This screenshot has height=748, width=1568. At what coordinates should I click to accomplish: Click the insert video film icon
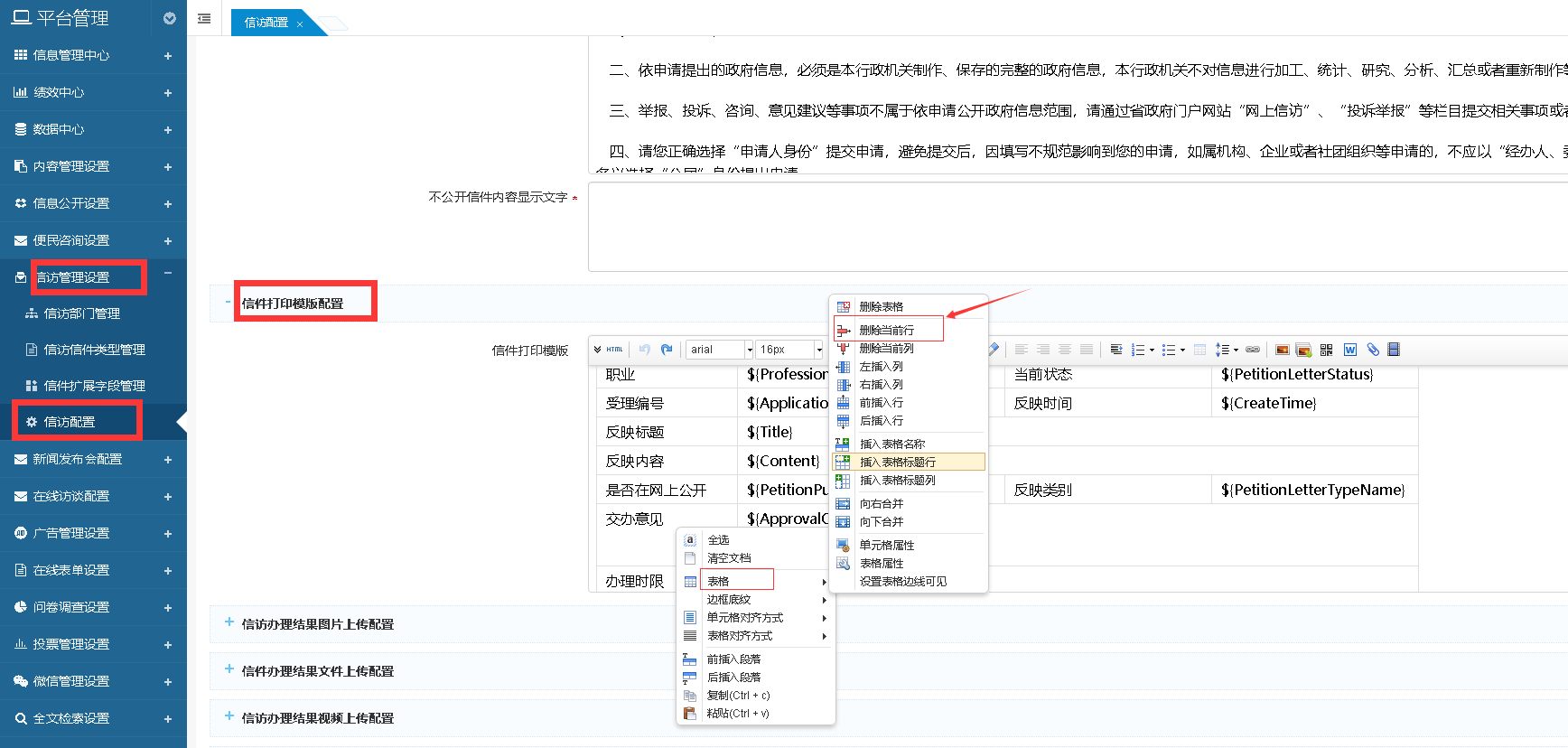pyautogui.click(x=1394, y=350)
